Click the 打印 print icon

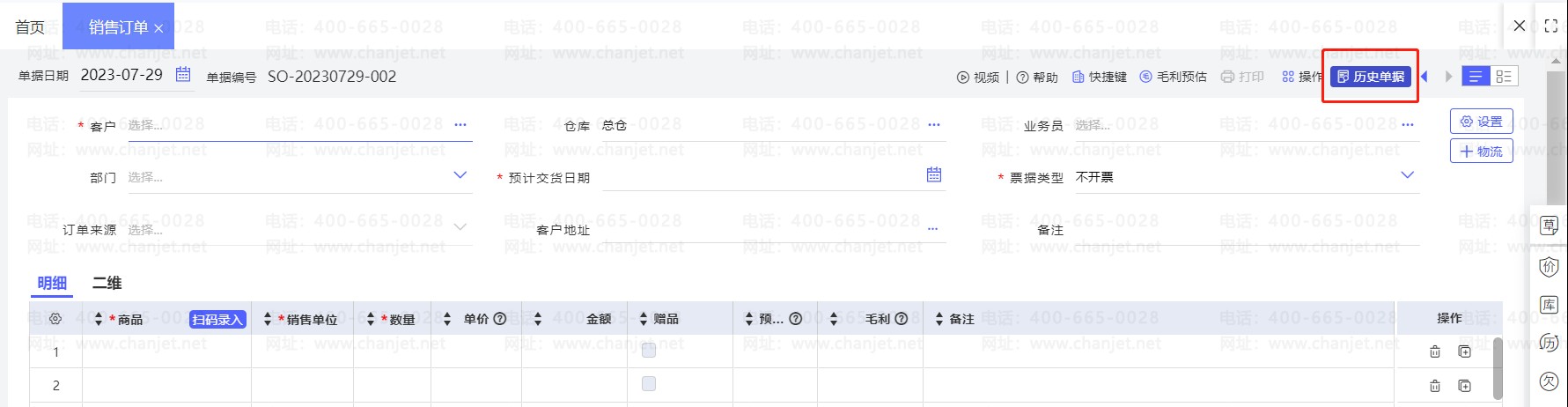pyautogui.click(x=1227, y=77)
